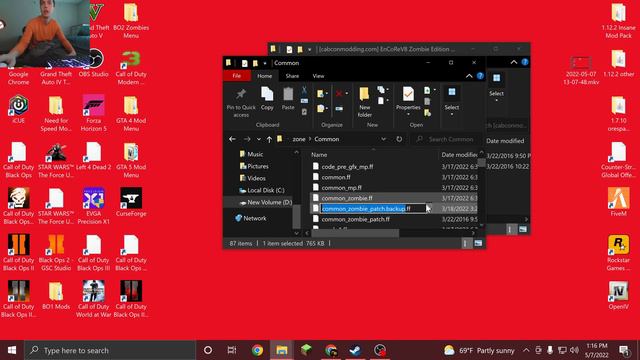Open Rockstar Games desktop shortcut

pyautogui.click(x=618, y=253)
